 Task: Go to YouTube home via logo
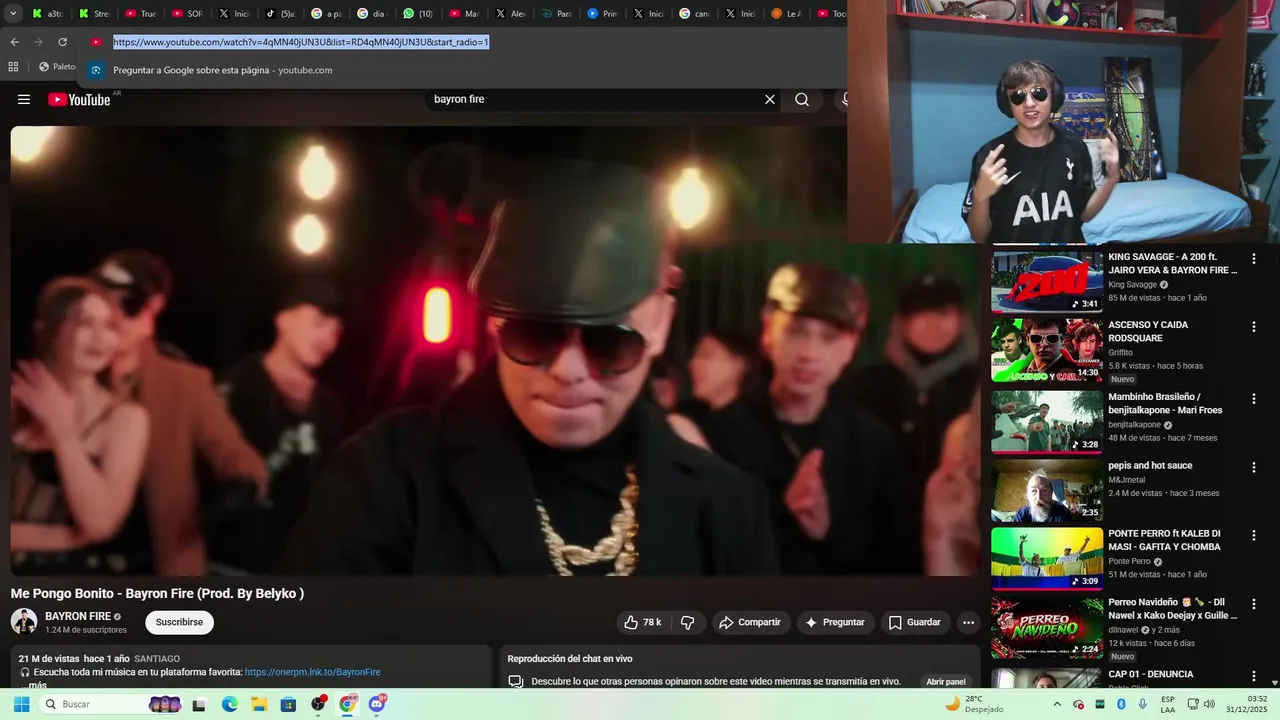[x=79, y=99]
